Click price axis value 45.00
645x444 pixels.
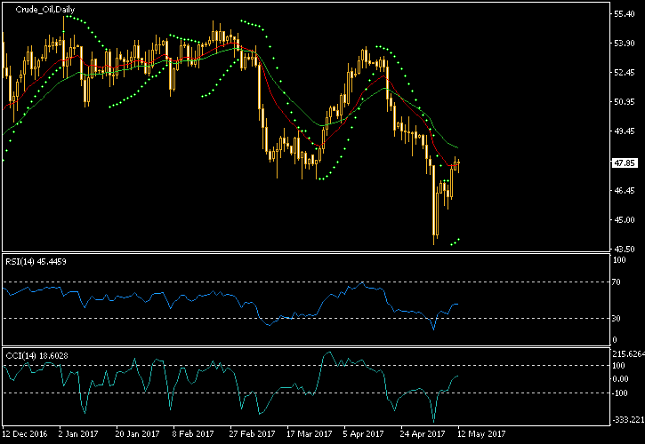pyautogui.click(x=624, y=220)
